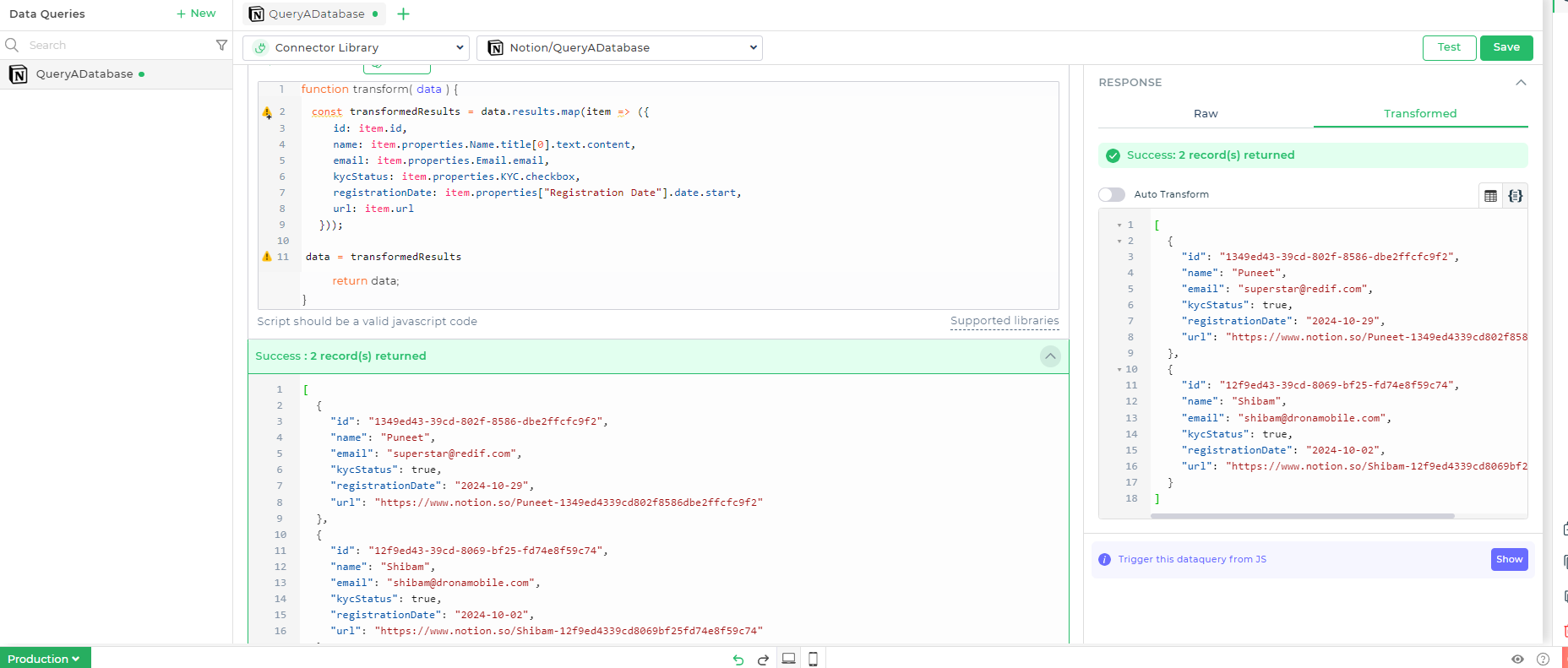Collapse the success result panel chevron
1568x668 pixels.
coord(1050,356)
